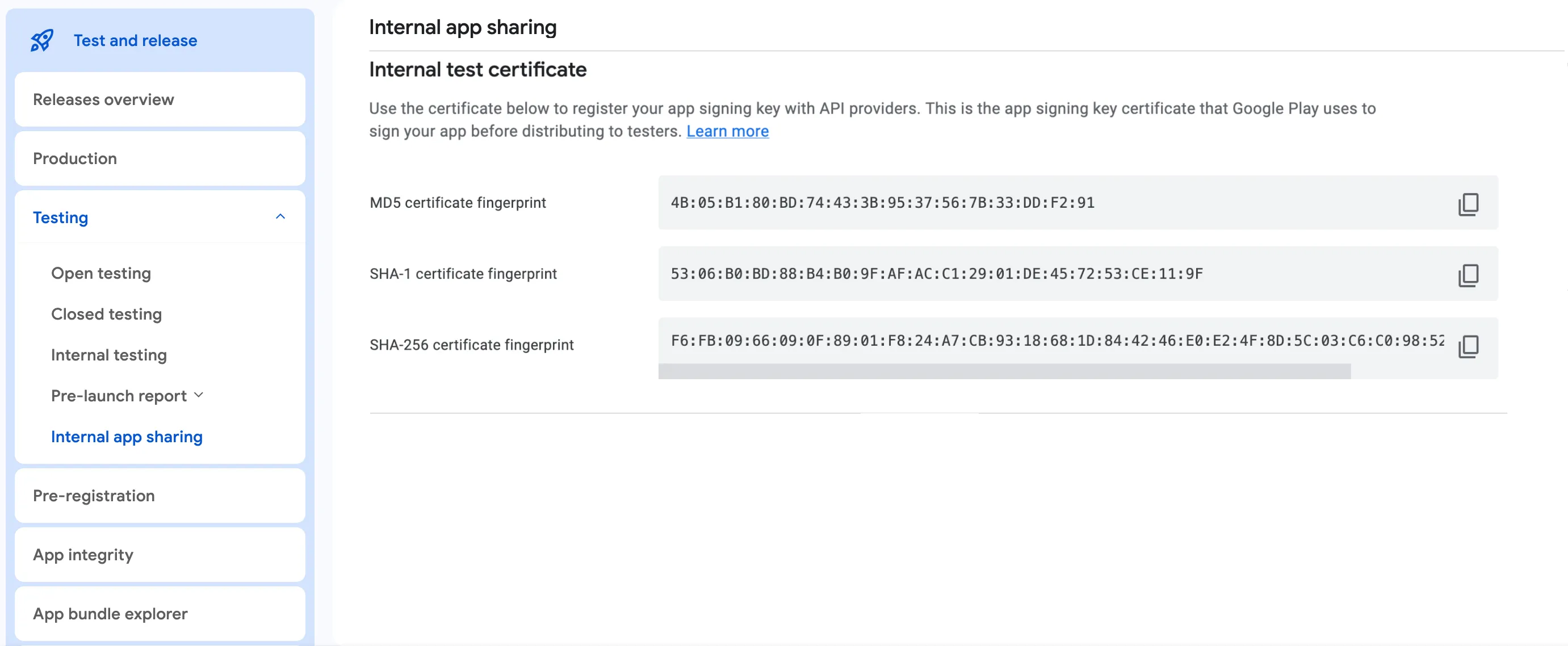Select Internal app sharing in the sidebar
This screenshot has width=1568, height=646.
127,437
